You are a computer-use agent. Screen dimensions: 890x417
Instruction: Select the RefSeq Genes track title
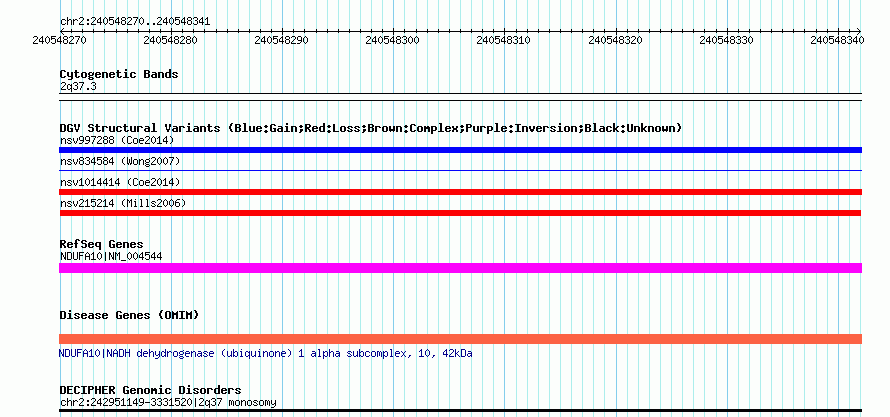tap(102, 245)
